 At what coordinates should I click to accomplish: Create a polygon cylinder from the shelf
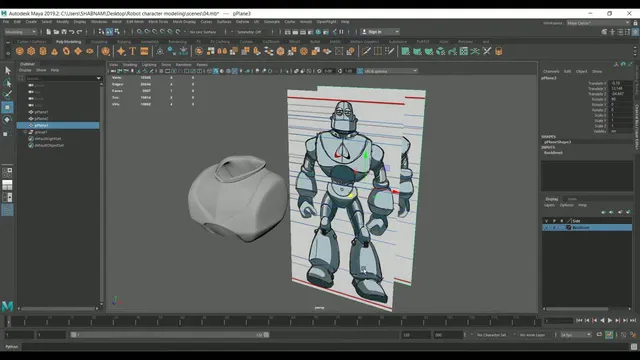coord(43,51)
